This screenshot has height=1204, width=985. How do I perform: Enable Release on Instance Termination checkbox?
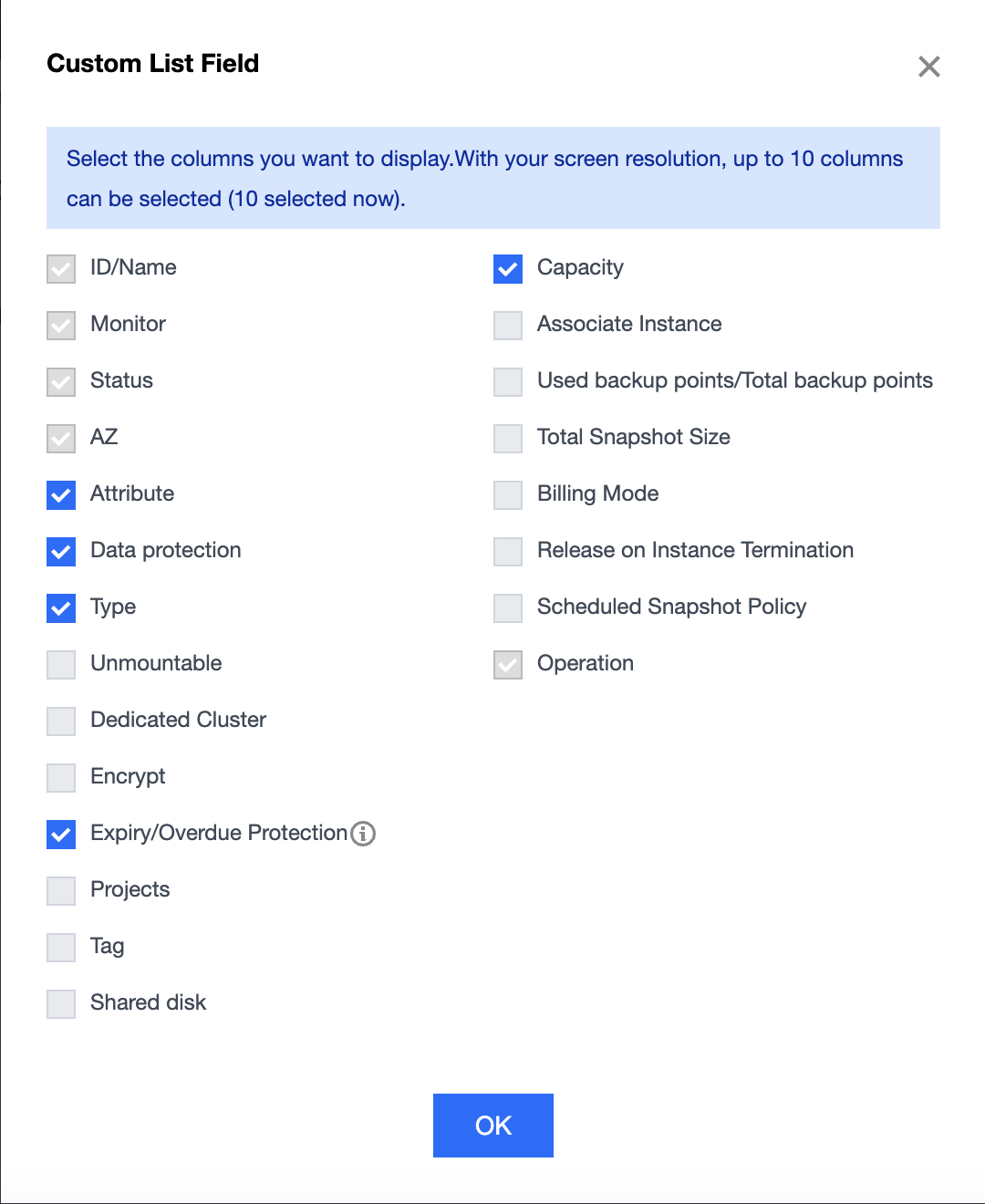[x=508, y=552]
